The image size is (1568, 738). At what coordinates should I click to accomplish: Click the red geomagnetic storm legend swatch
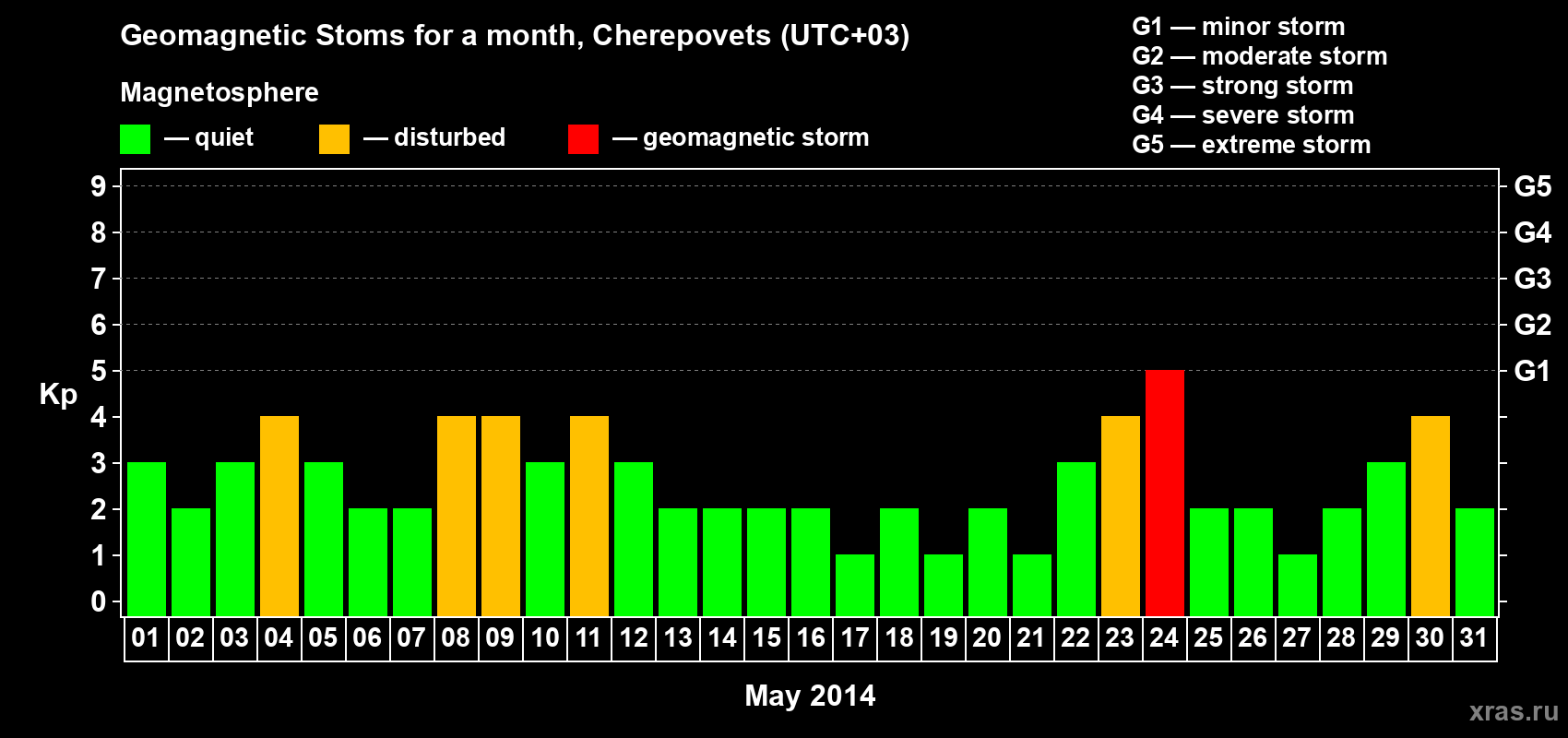pyautogui.click(x=584, y=139)
